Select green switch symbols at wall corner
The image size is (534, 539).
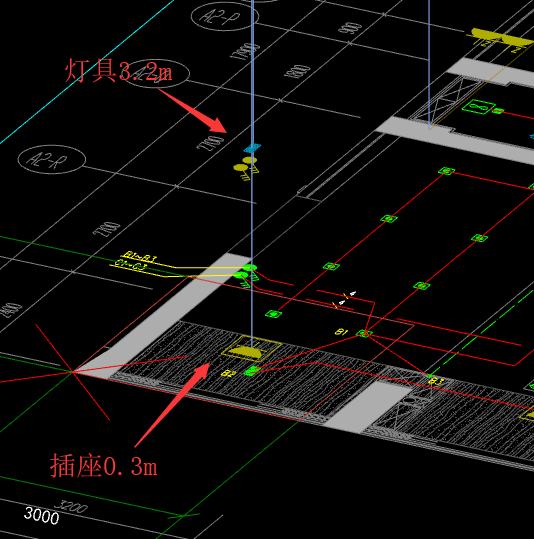click(246, 275)
